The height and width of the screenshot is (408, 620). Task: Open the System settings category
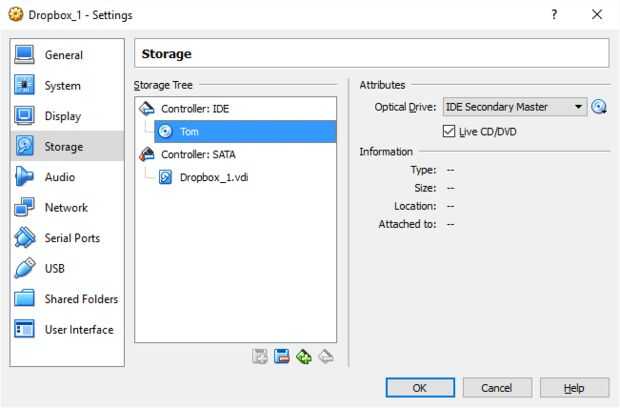click(62, 86)
